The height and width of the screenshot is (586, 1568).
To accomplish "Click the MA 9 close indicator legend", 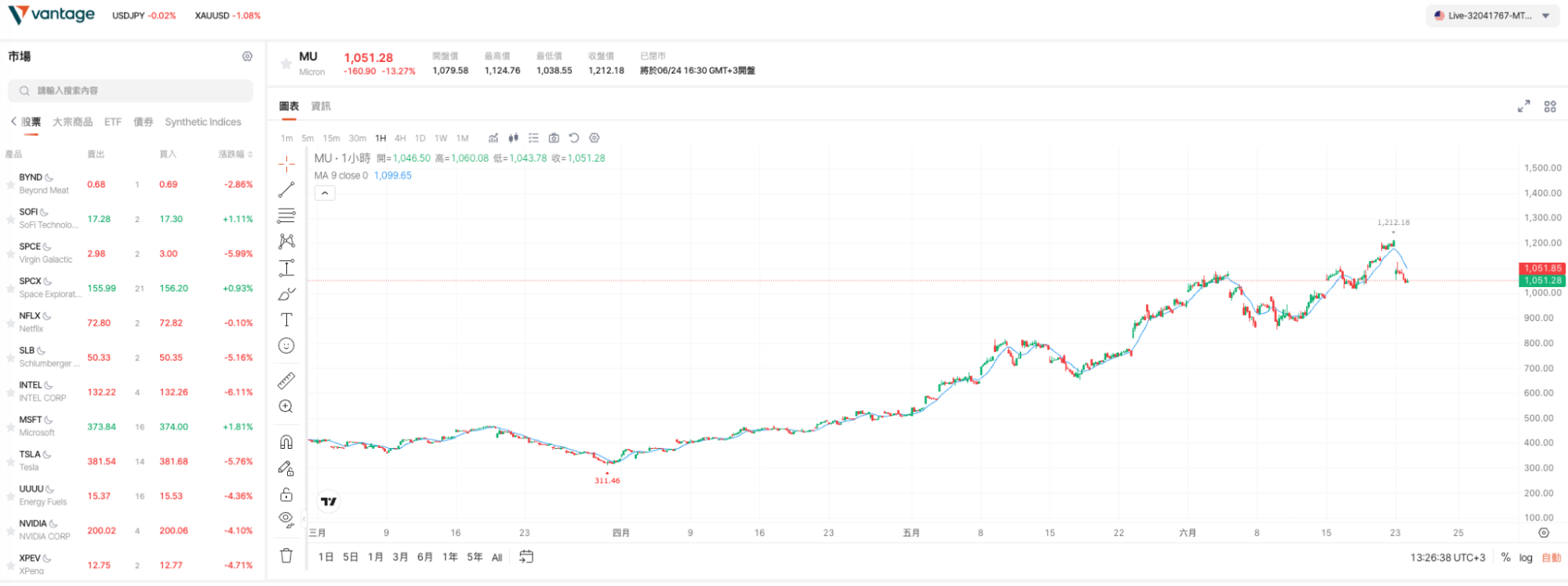I will (x=341, y=176).
